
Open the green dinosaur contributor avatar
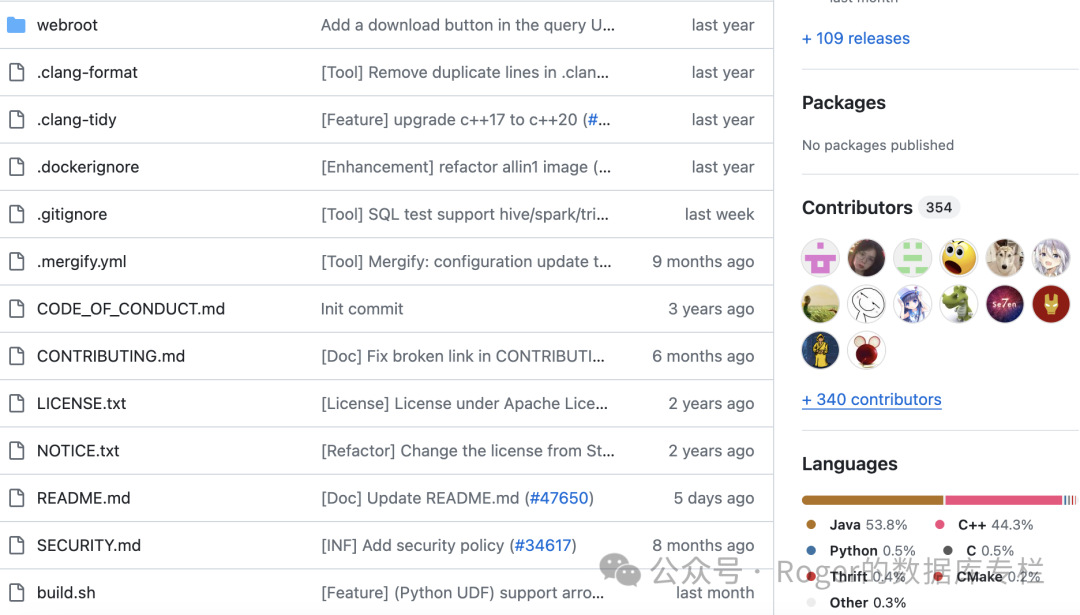pos(959,304)
